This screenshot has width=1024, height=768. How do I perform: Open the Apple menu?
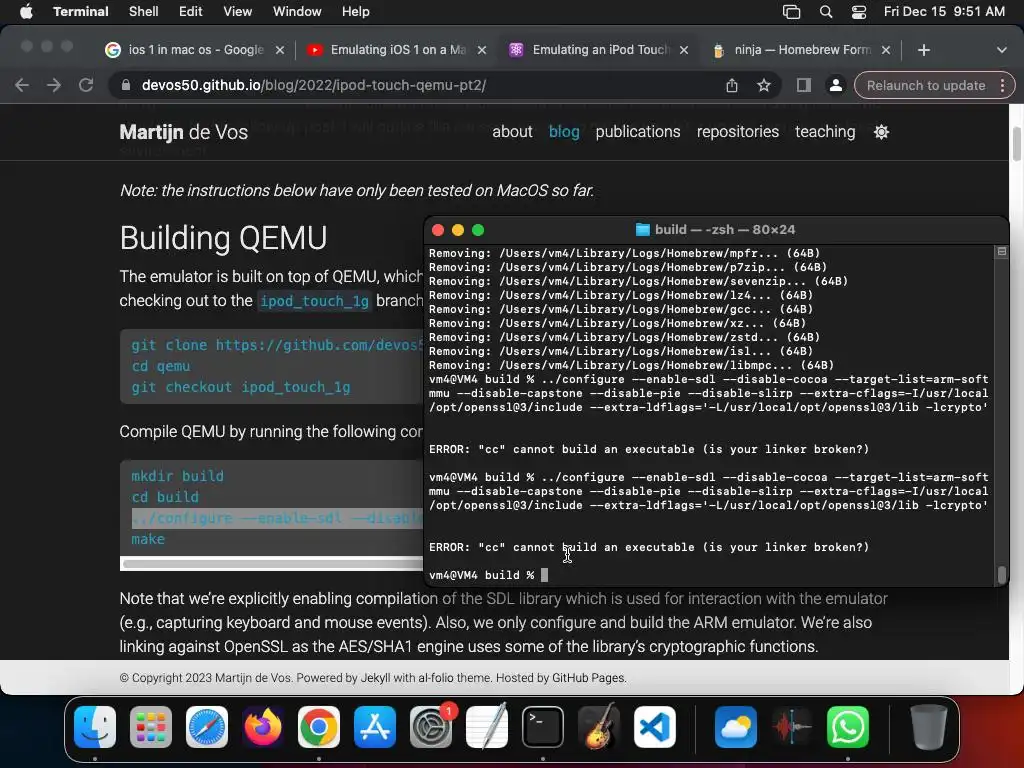pyautogui.click(x=26, y=11)
